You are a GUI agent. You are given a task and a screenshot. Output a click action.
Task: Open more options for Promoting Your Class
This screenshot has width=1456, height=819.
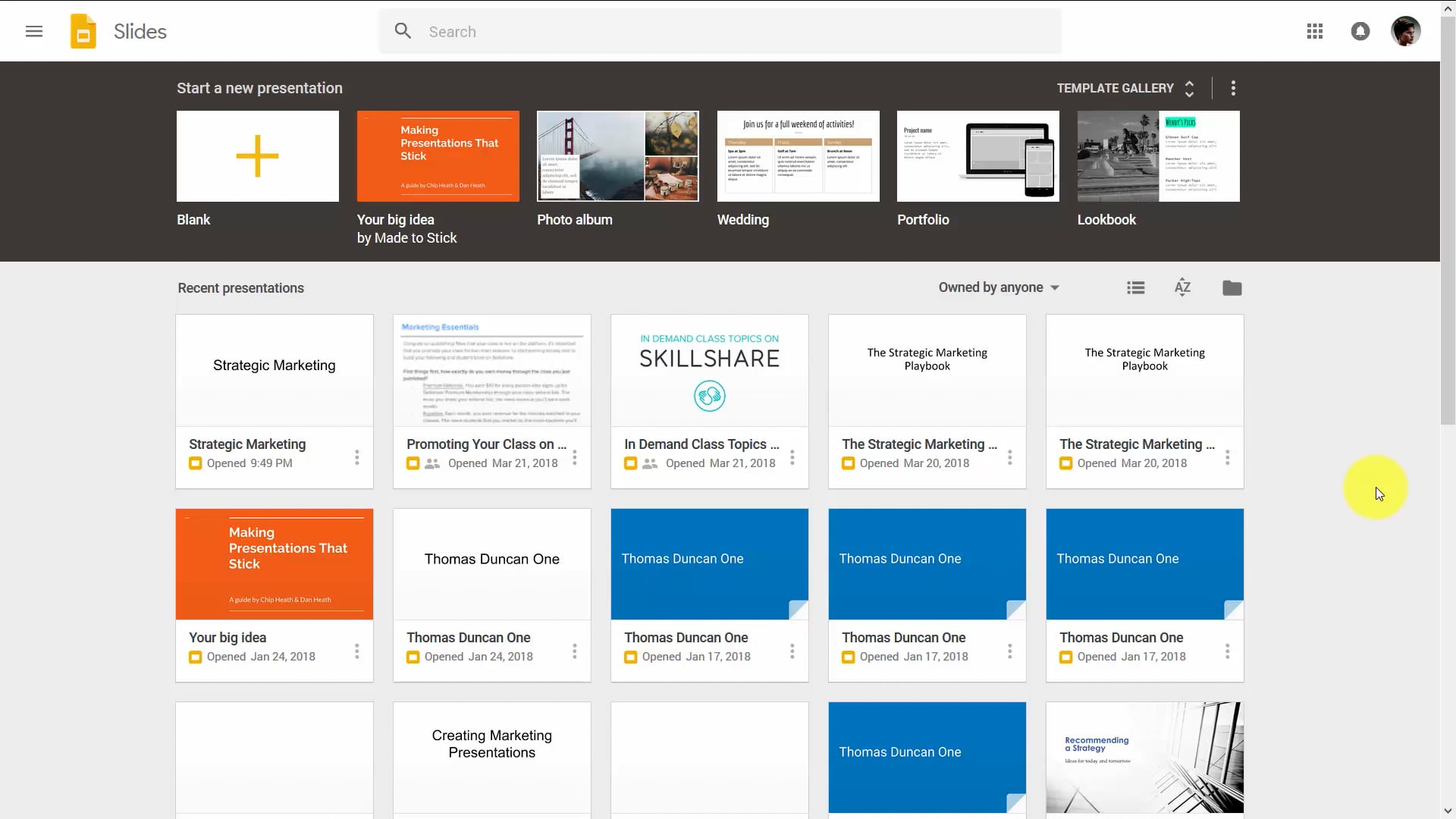tap(575, 457)
